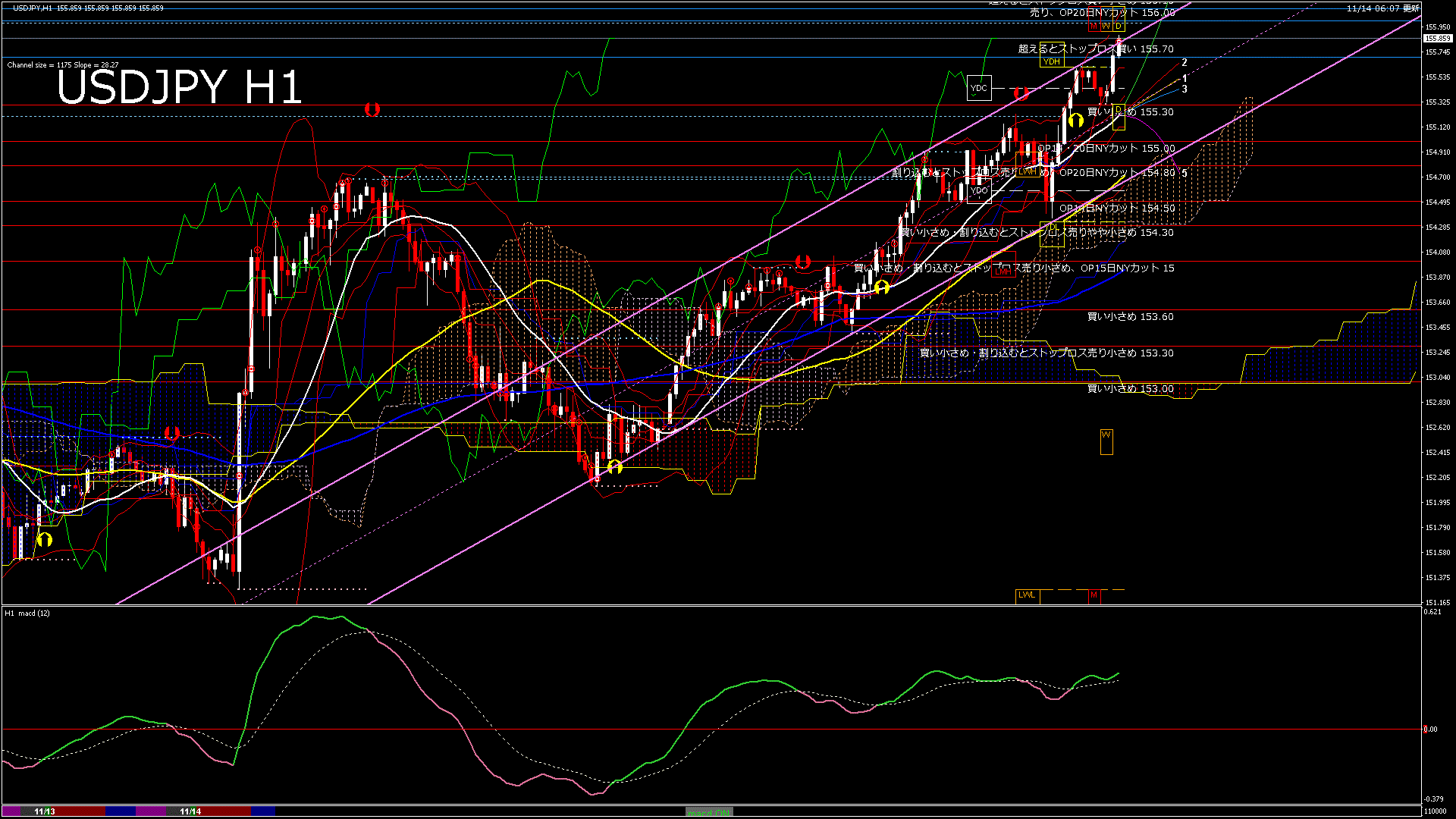This screenshot has width=1456, height=819.
Task: Click the Channel size = 1175 Slope text
Action: click(63, 65)
